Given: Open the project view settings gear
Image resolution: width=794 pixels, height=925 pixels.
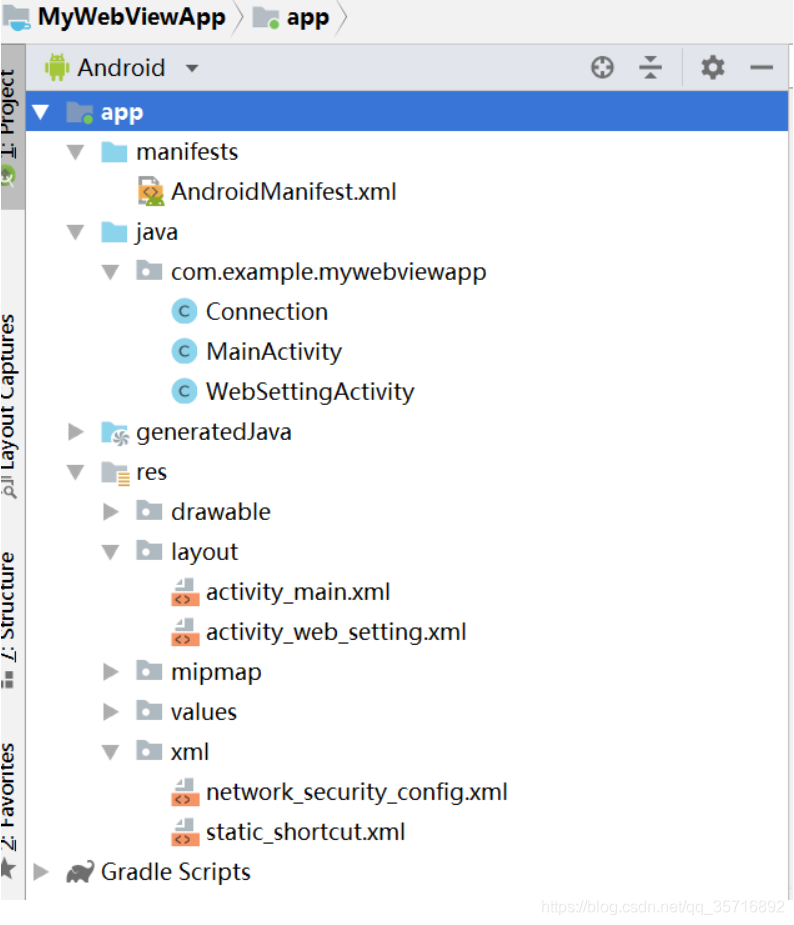Looking at the screenshot, I should [x=713, y=67].
